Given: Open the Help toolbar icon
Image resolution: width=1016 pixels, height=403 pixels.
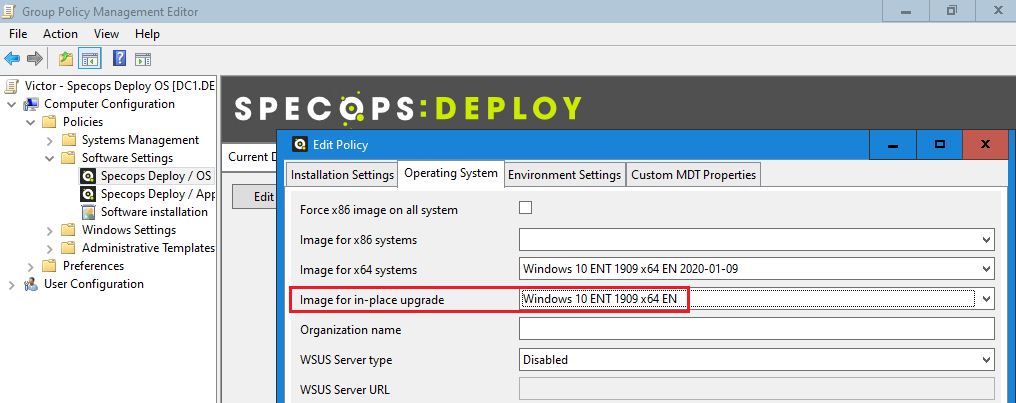Looking at the screenshot, I should pos(119,59).
